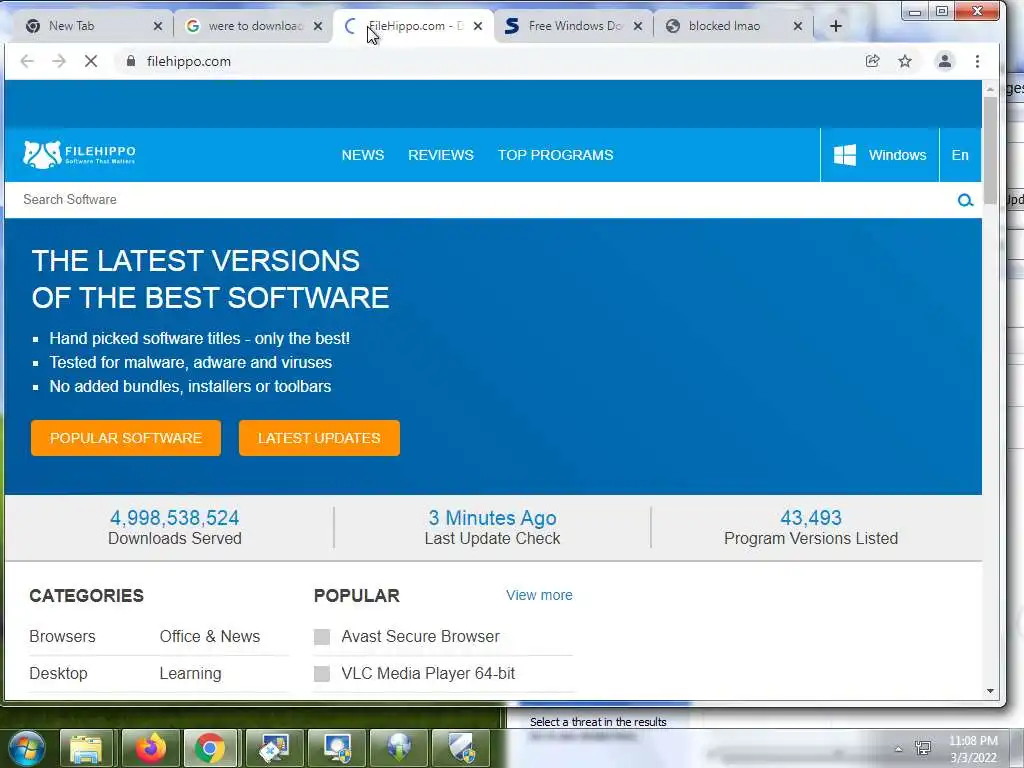Click the POPULAR SOFTWARE button
Image resolution: width=1024 pixels, height=768 pixels.
(x=125, y=438)
